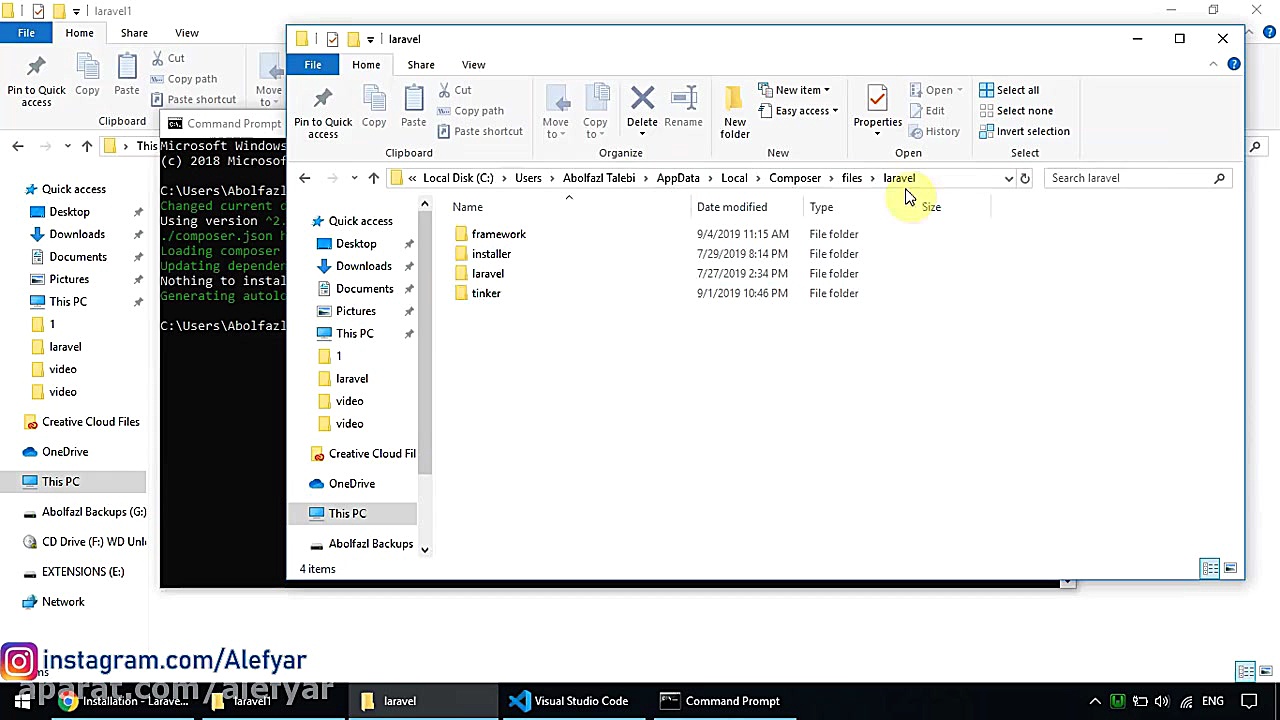
Task: Select the framework folder in the file list
Action: [x=499, y=234]
